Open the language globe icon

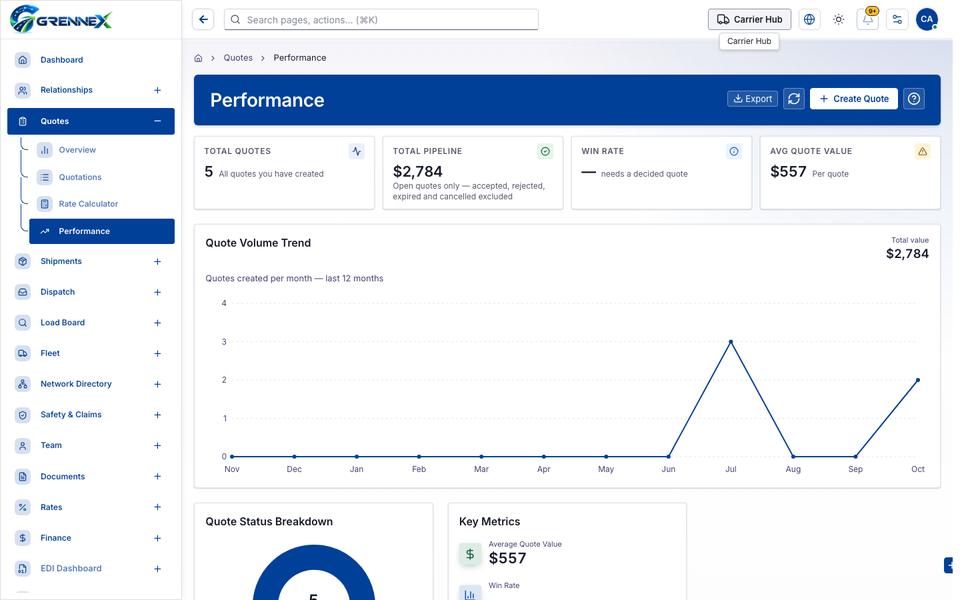click(x=809, y=20)
